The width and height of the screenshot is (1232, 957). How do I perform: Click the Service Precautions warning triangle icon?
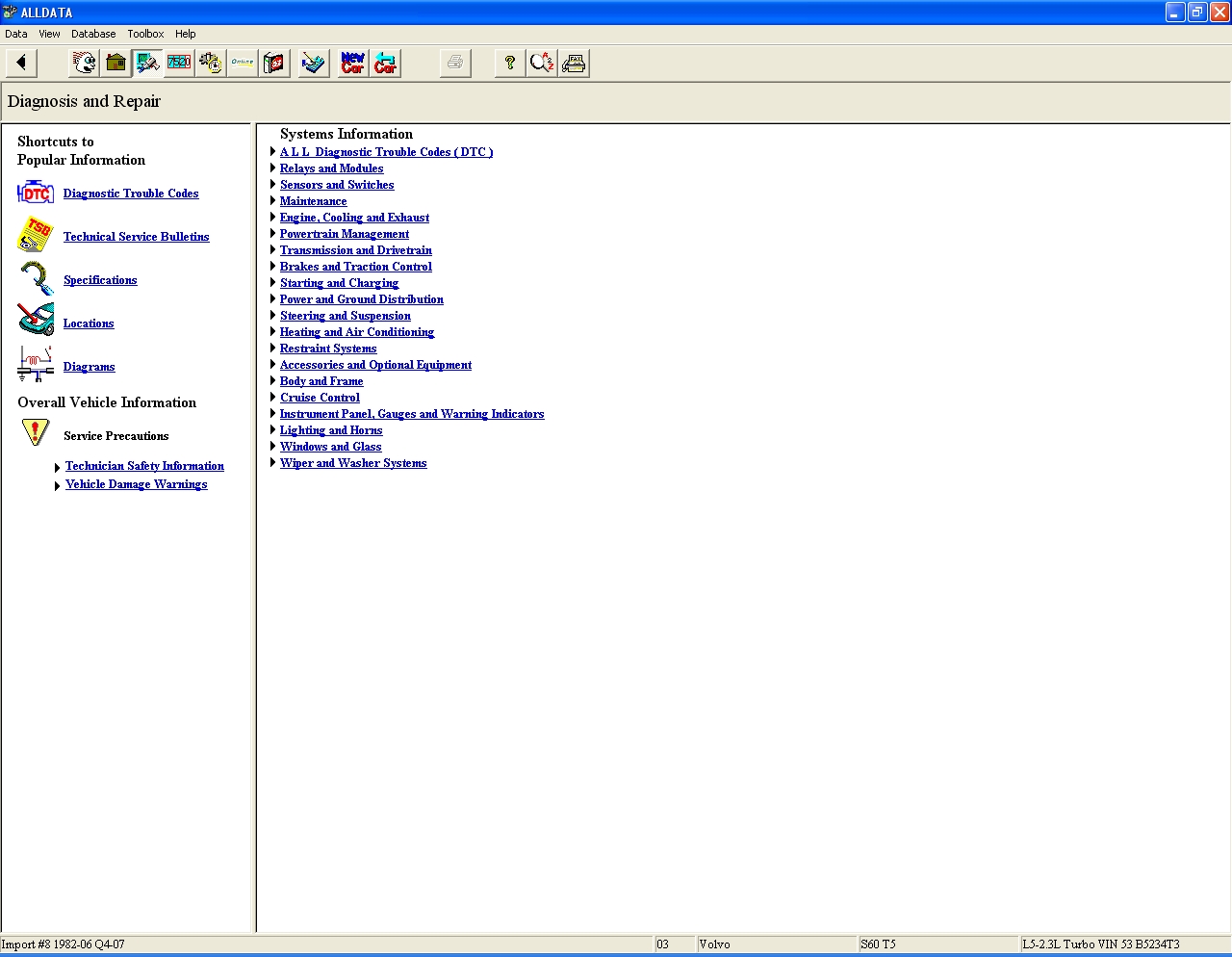coord(36,432)
